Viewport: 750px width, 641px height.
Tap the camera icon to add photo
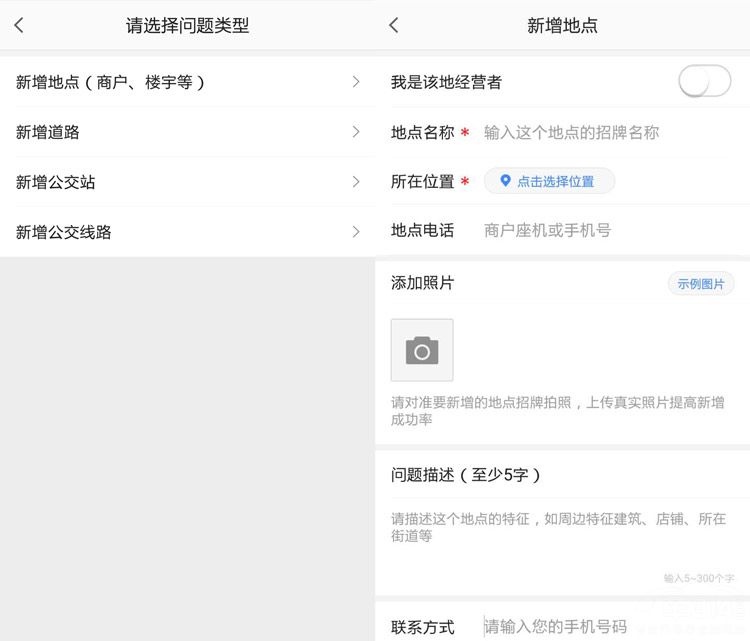[422, 350]
